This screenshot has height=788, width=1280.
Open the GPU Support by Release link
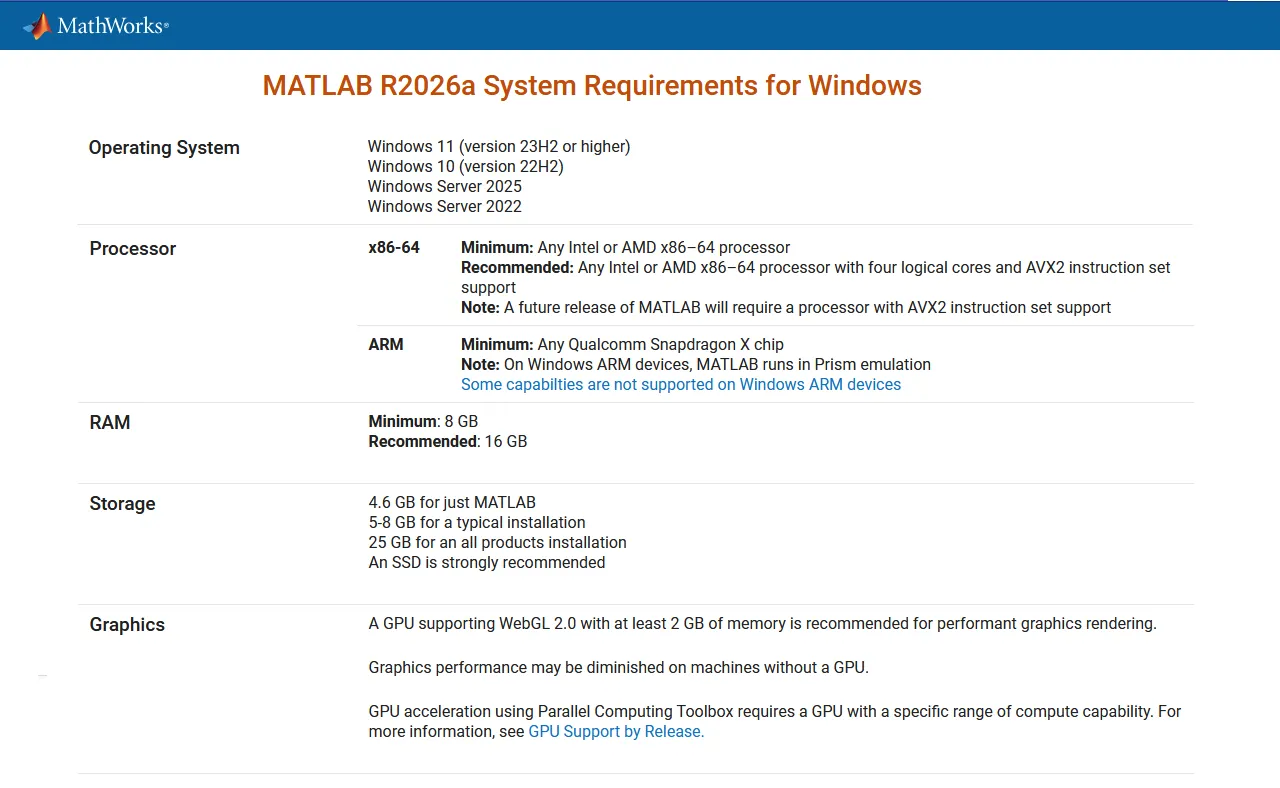(616, 732)
